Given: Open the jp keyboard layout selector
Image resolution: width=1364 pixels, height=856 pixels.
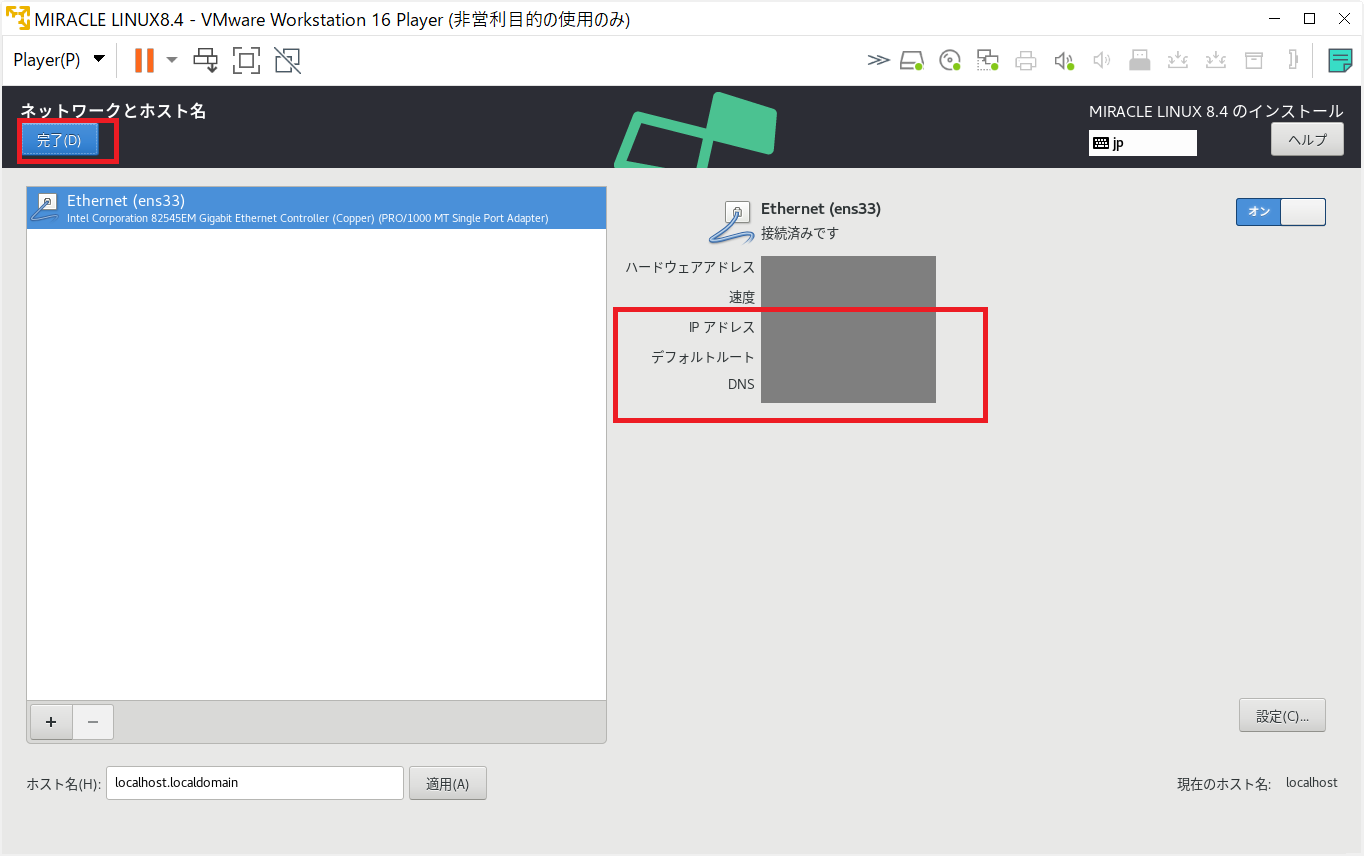Looking at the screenshot, I should 1143,143.
